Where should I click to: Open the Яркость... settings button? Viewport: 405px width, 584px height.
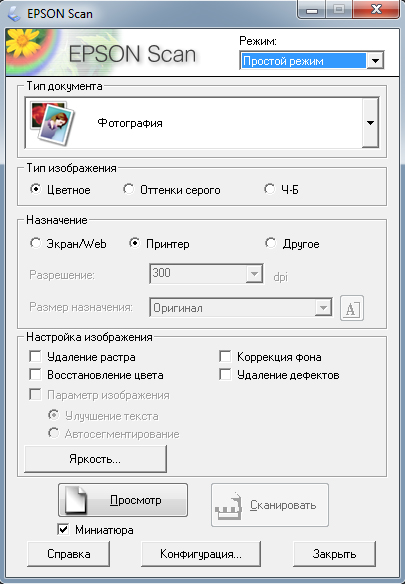click(95, 459)
